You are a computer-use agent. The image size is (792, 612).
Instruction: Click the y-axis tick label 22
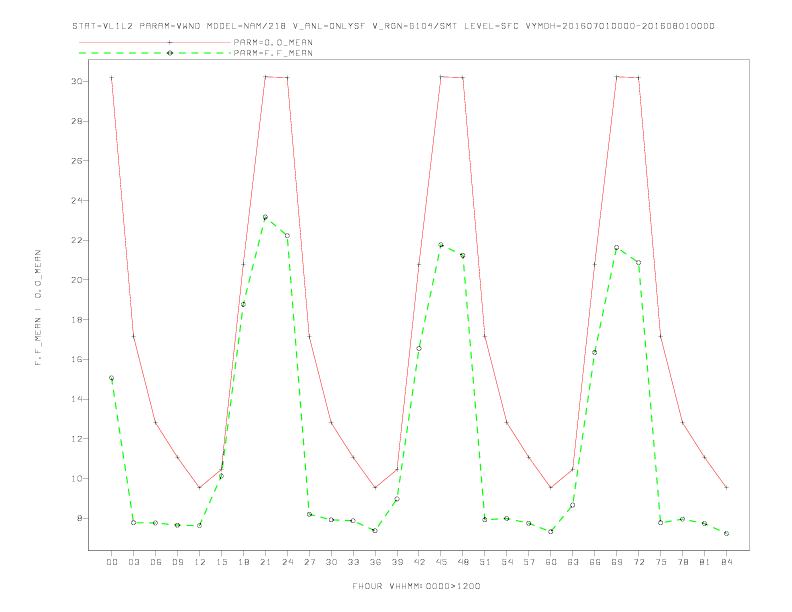[x=78, y=240]
